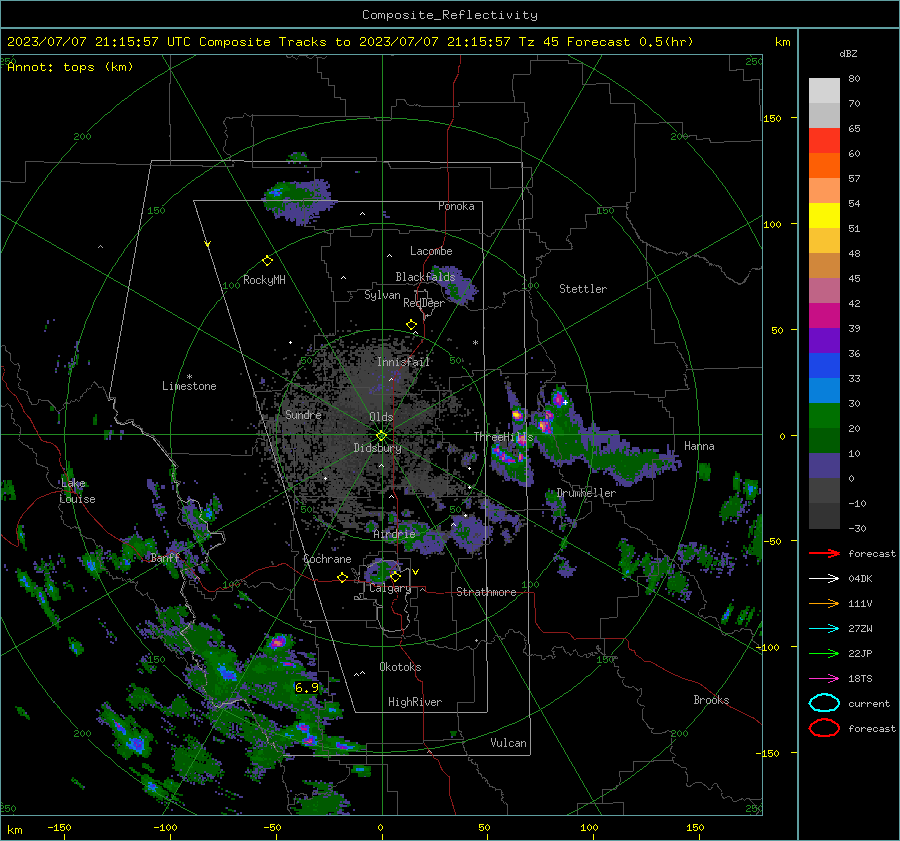Click the Strathmore city label

487,592
